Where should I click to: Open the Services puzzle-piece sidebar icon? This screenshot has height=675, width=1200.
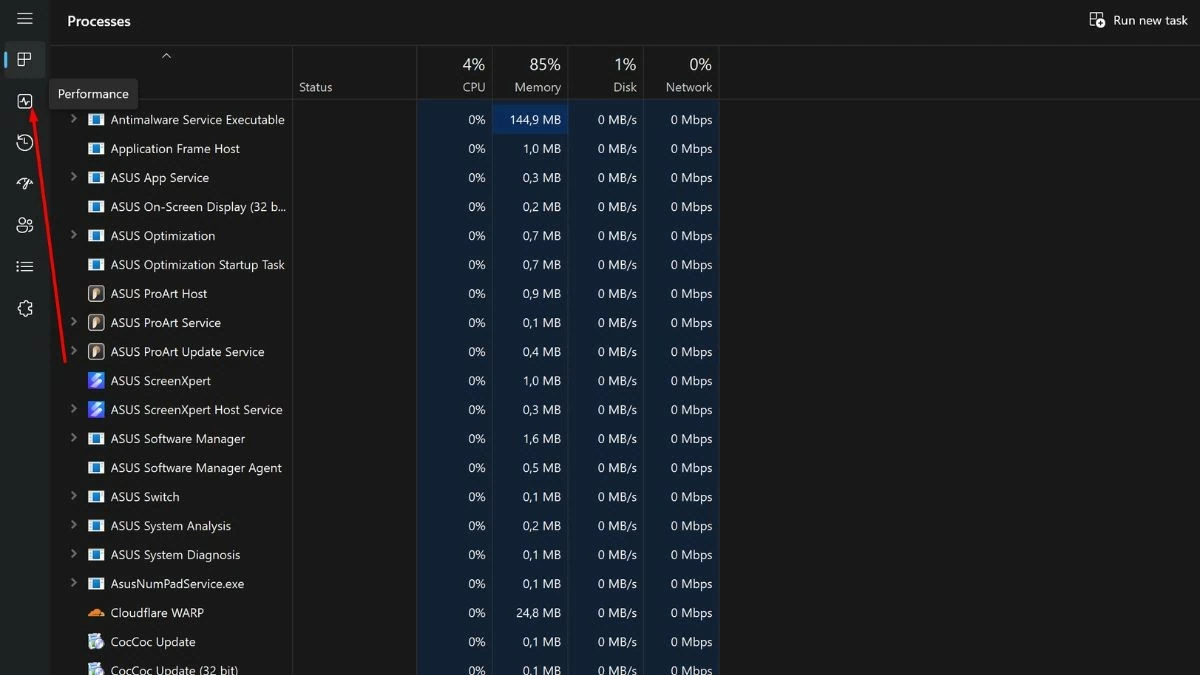[25, 308]
